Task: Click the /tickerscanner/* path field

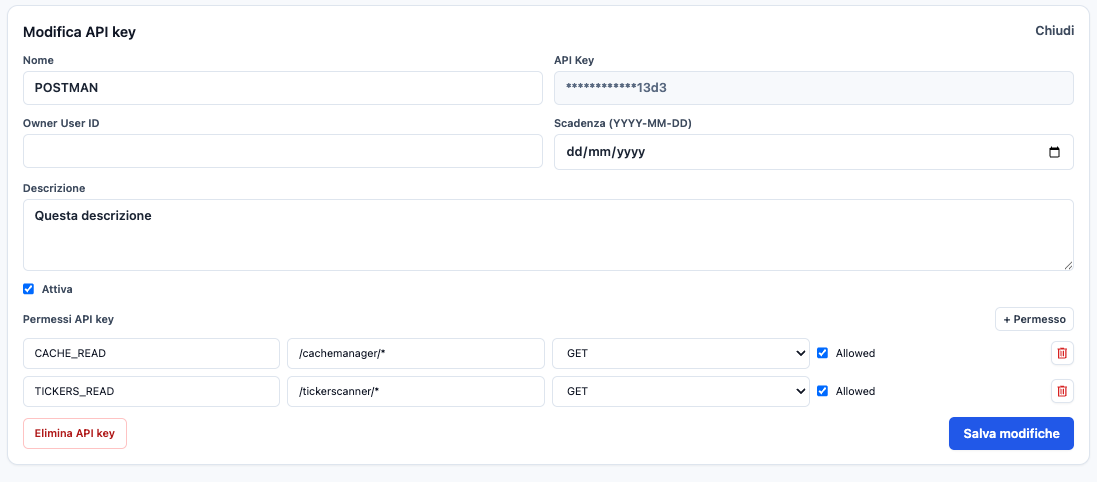Action: [x=415, y=391]
